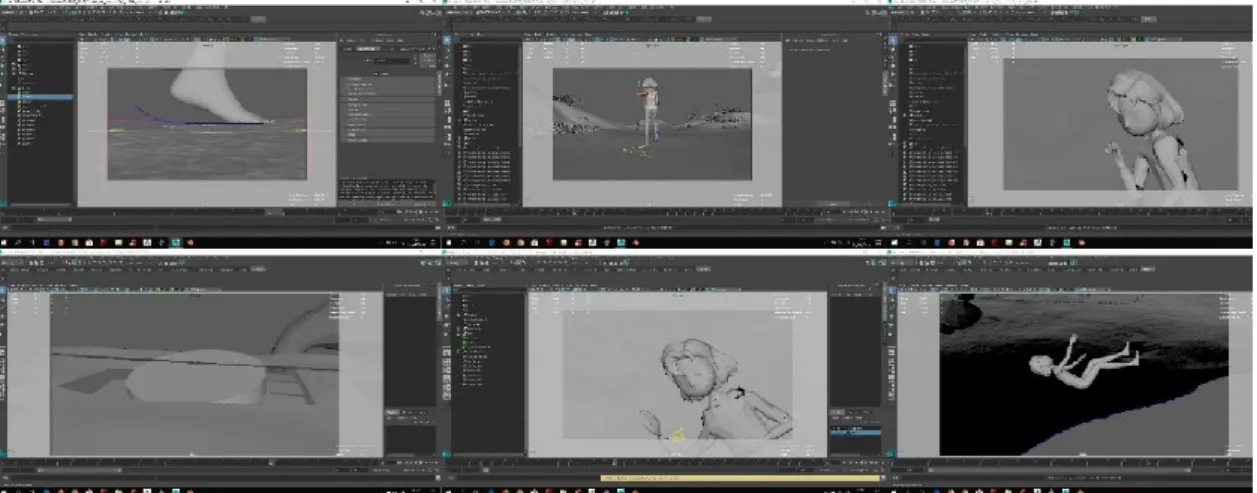
Task: Click the search icon in top-left screenshot taskbar
Action: (x=18, y=242)
